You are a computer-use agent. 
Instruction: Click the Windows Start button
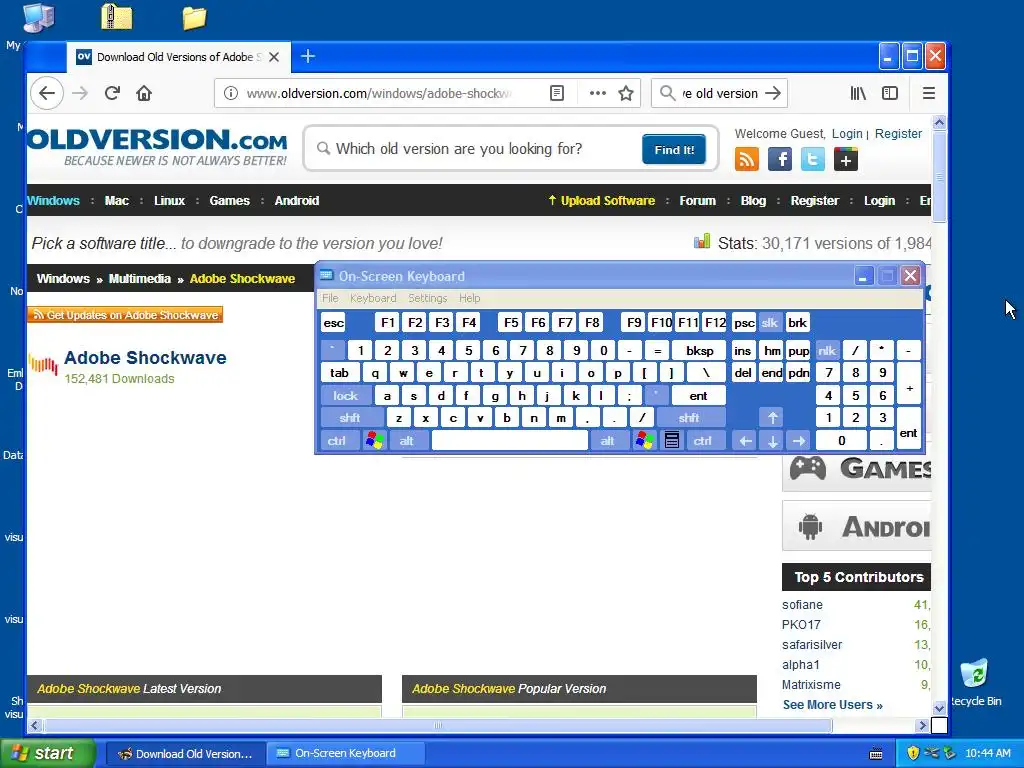[x=47, y=753]
